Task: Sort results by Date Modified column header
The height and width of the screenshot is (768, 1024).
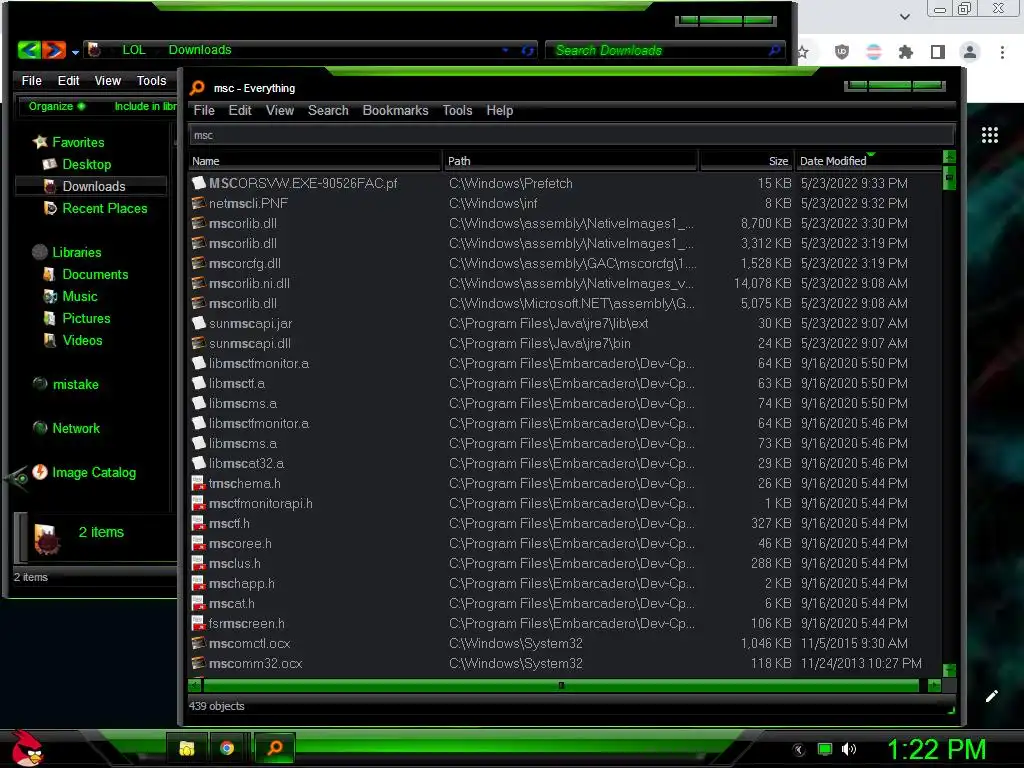Action: click(869, 161)
